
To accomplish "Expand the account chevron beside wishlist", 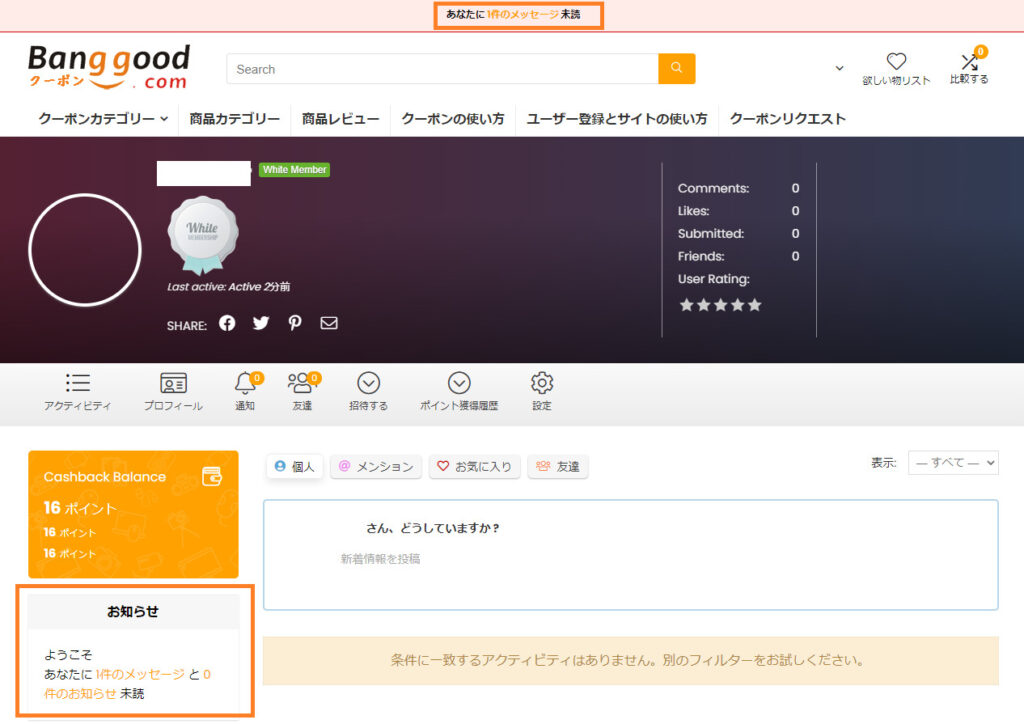I will [839, 69].
